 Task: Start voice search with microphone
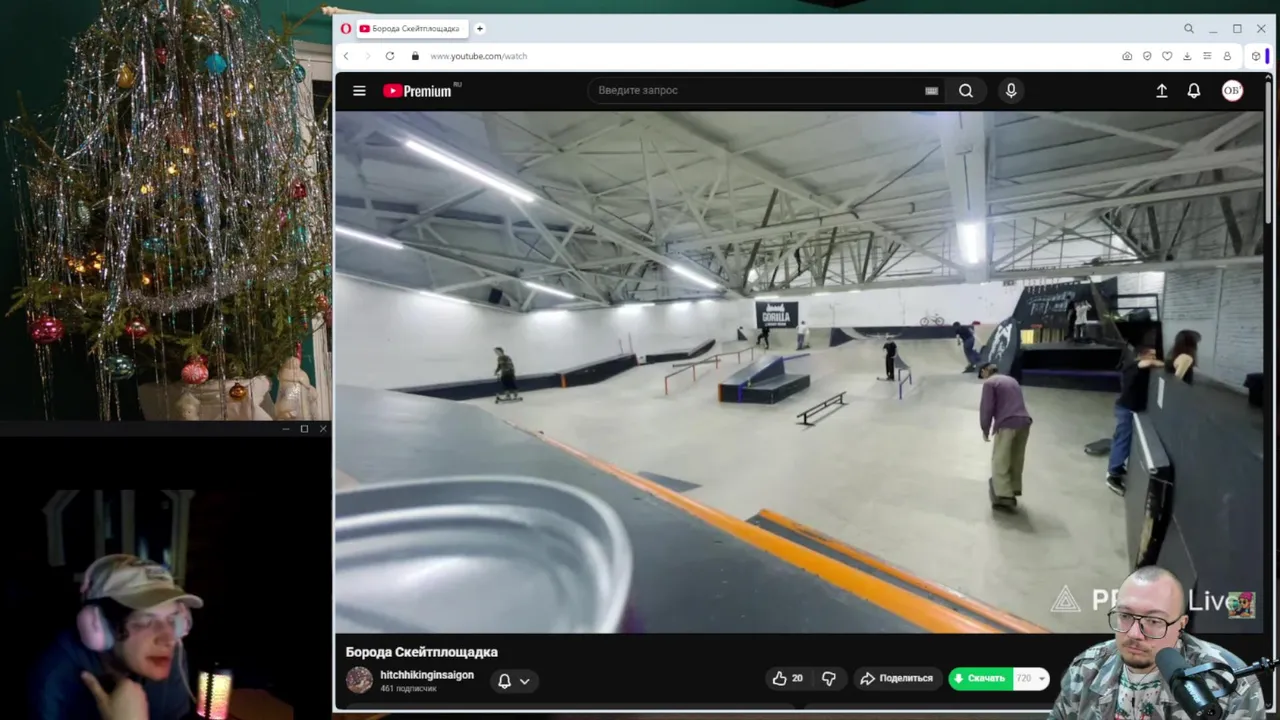pyautogui.click(x=1011, y=90)
